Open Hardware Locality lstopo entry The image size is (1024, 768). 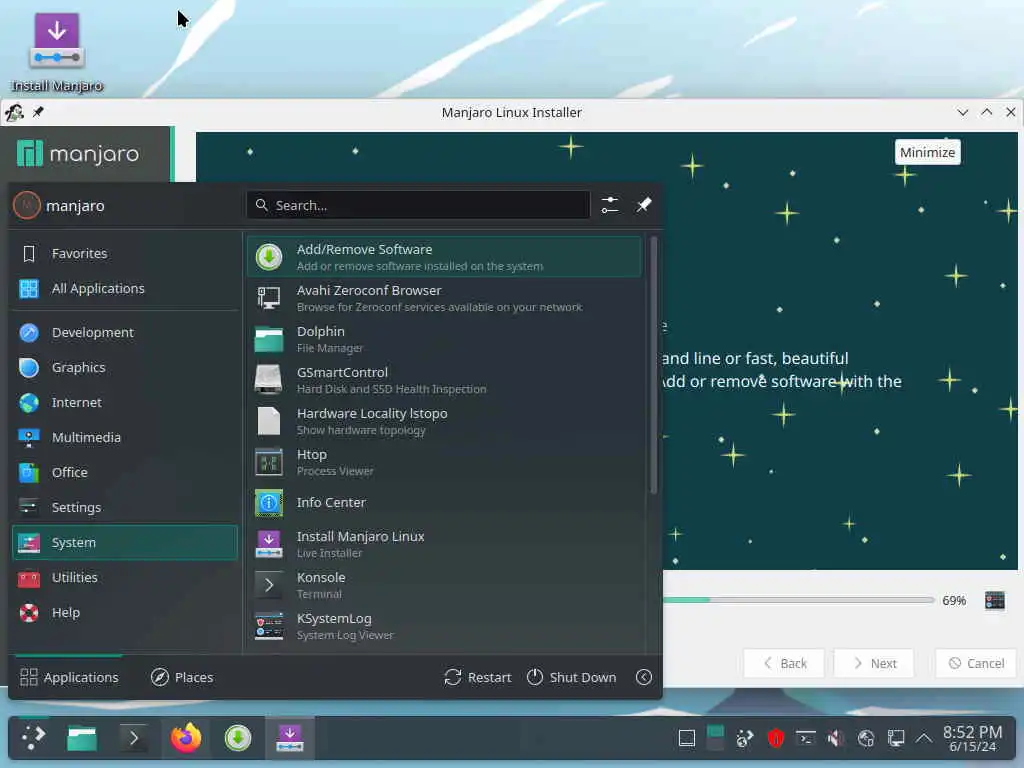click(445, 421)
